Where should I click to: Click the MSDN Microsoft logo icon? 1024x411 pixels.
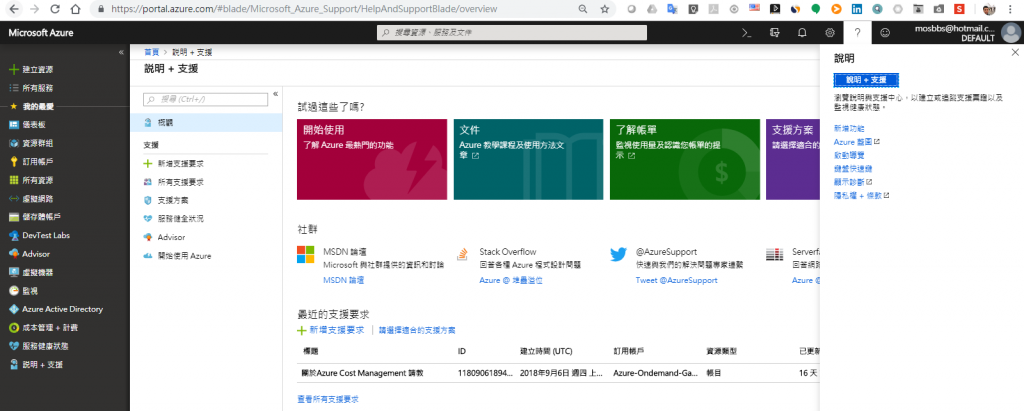click(306, 255)
